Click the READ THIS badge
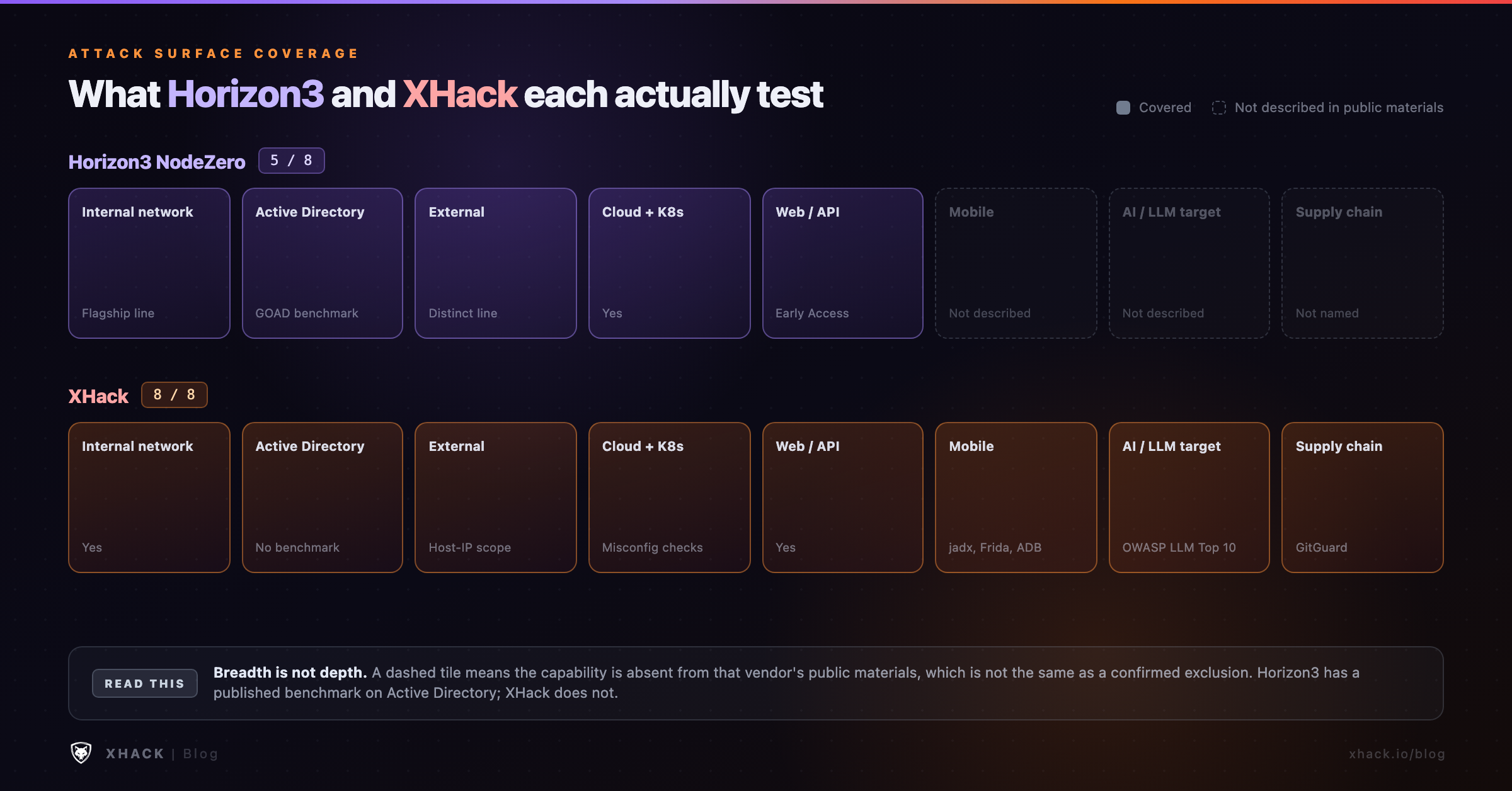This screenshot has width=1512, height=791. (145, 683)
